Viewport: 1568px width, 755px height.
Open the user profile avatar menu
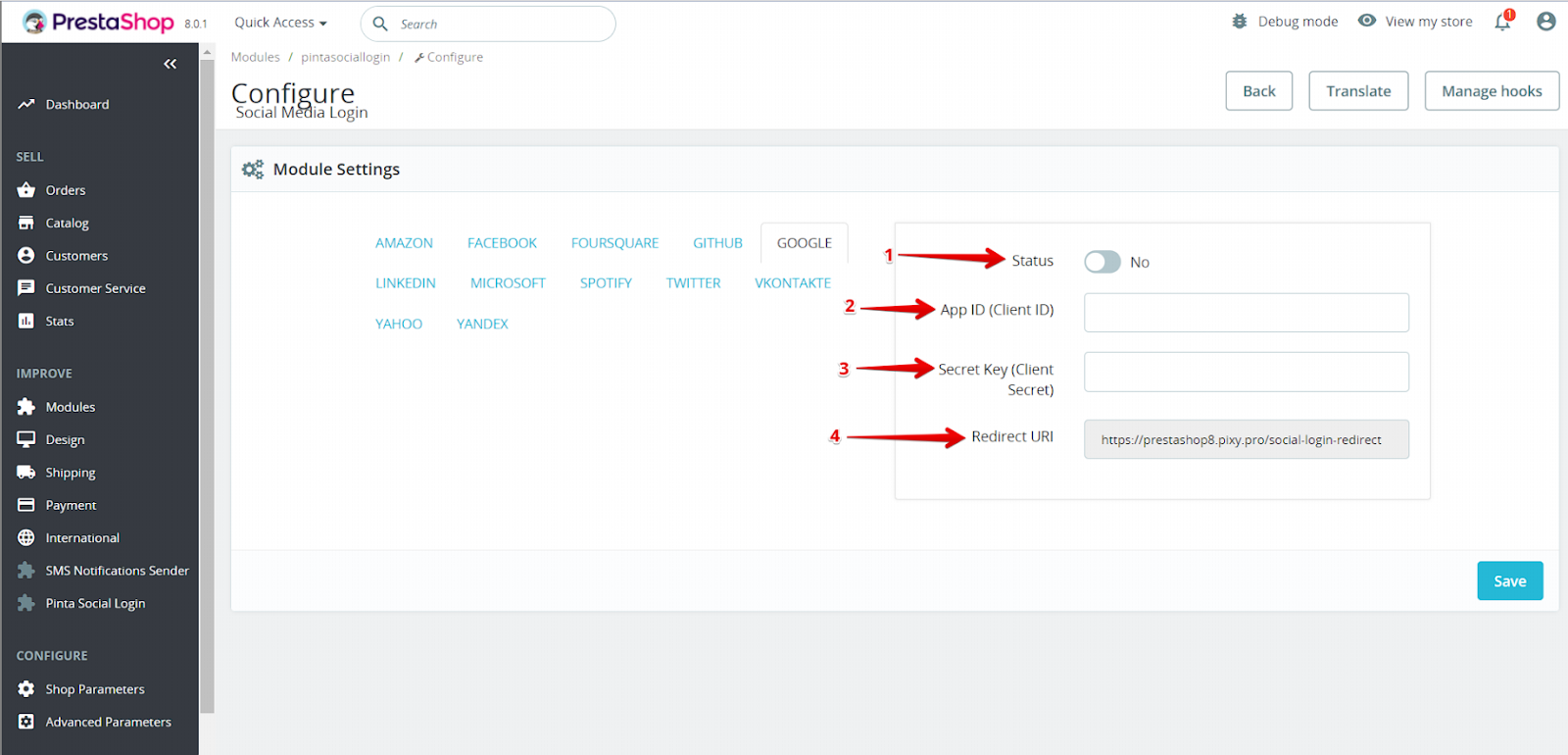[1546, 21]
